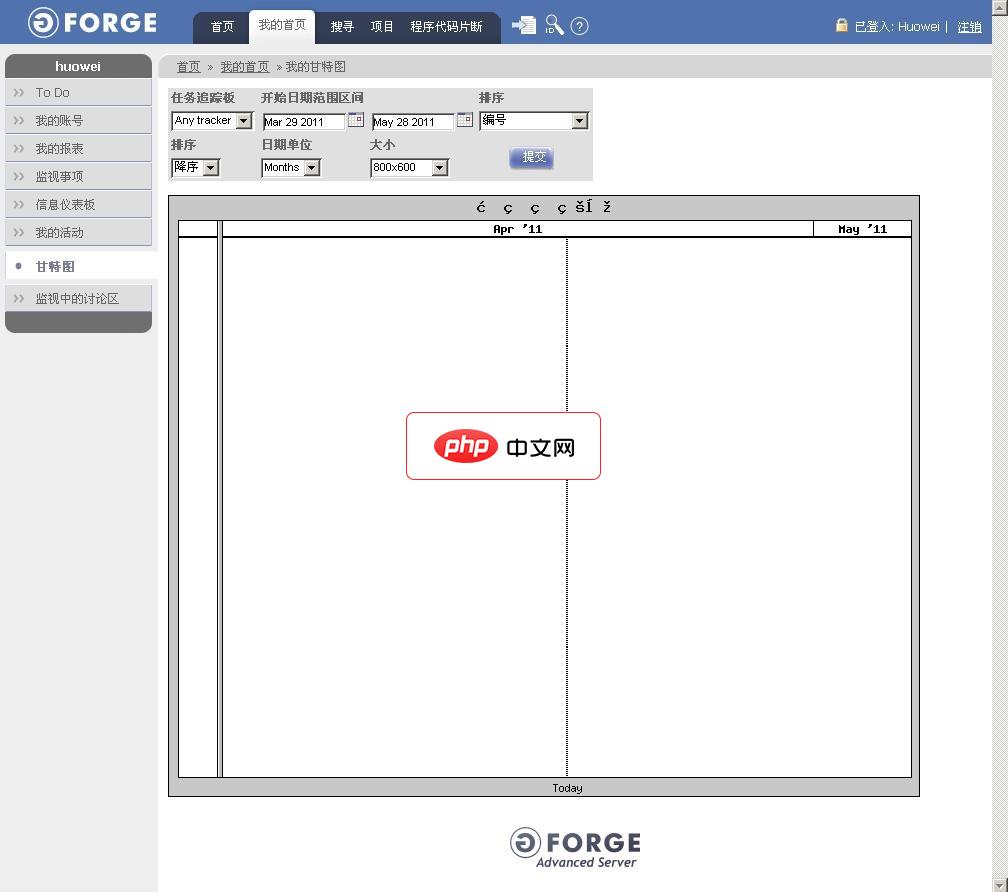Switch to the 搜寻 tab
This screenshot has width=1008, height=892.
[x=342, y=27]
